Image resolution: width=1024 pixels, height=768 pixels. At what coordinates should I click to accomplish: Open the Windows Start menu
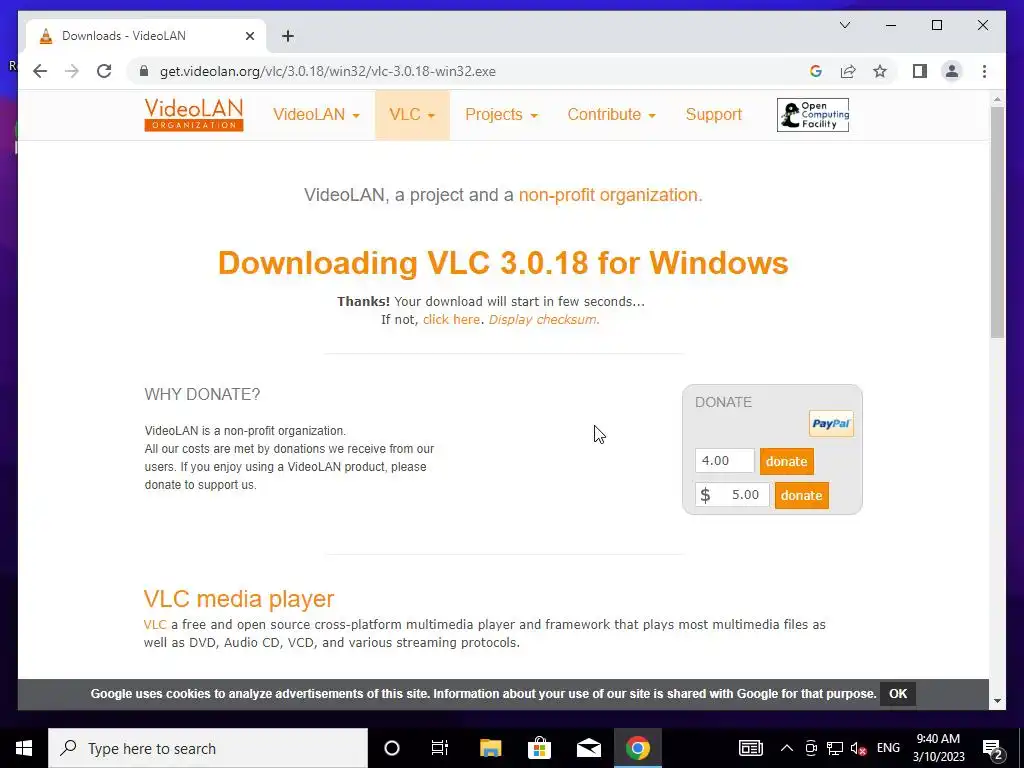click(x=24, y=748)
